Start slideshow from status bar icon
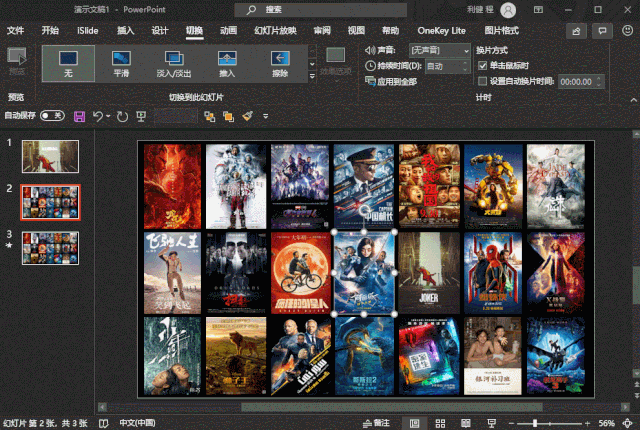The height and width of the screenshot is (430, 640). point(491,423)
